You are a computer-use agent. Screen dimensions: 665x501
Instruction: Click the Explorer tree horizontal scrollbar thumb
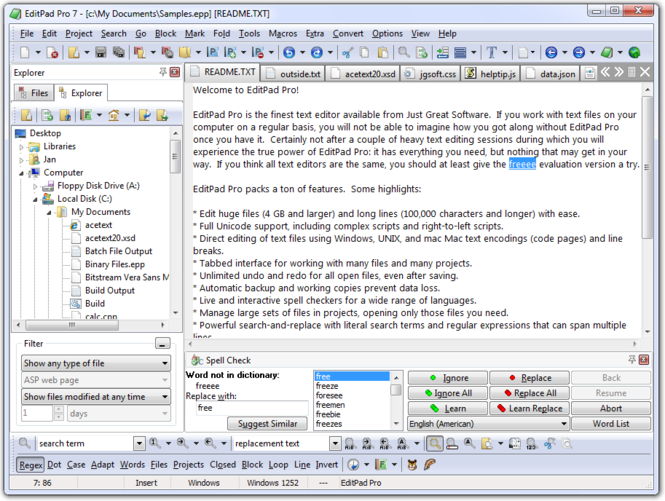point(72,325)
